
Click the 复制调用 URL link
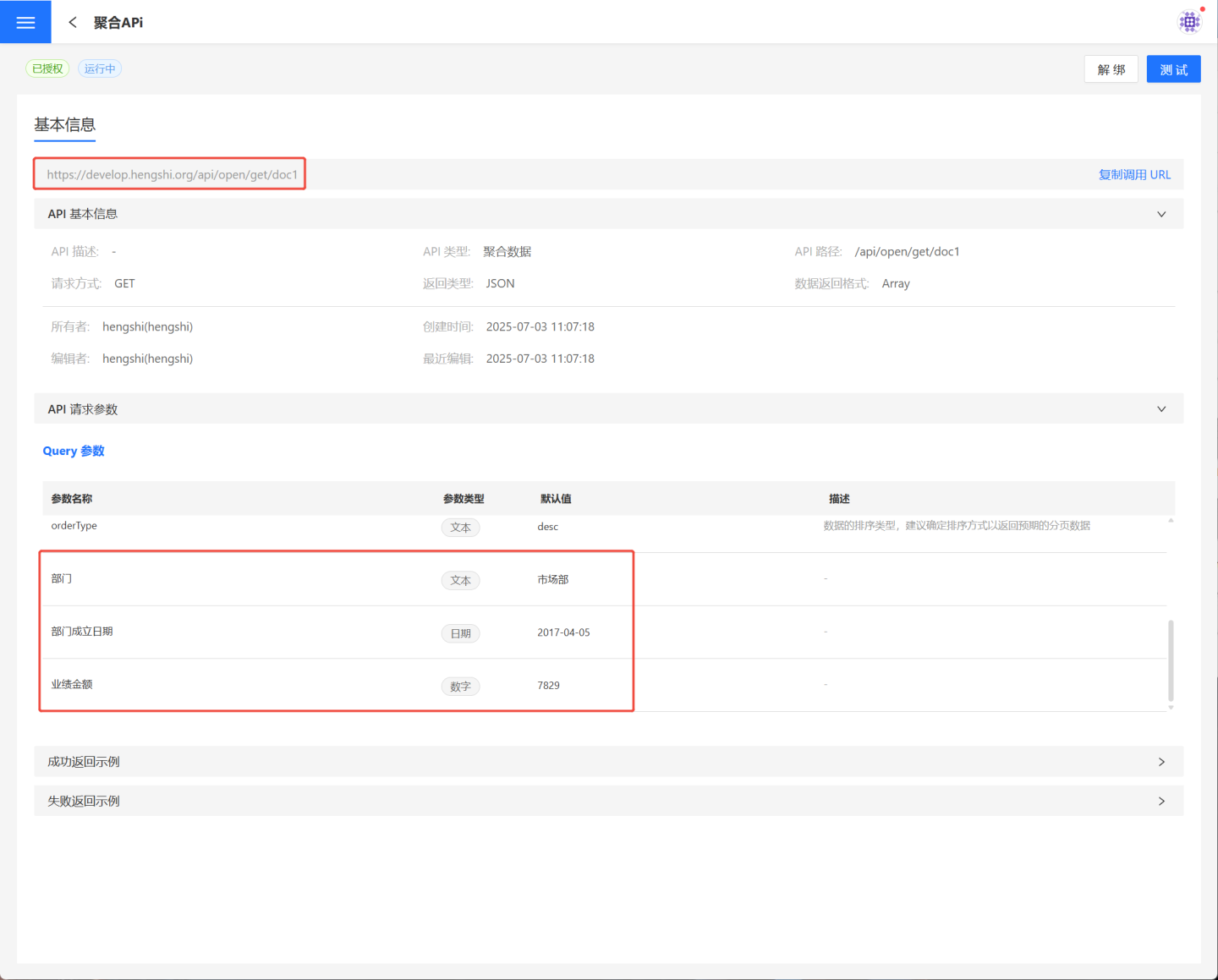tap(1133, 174)
